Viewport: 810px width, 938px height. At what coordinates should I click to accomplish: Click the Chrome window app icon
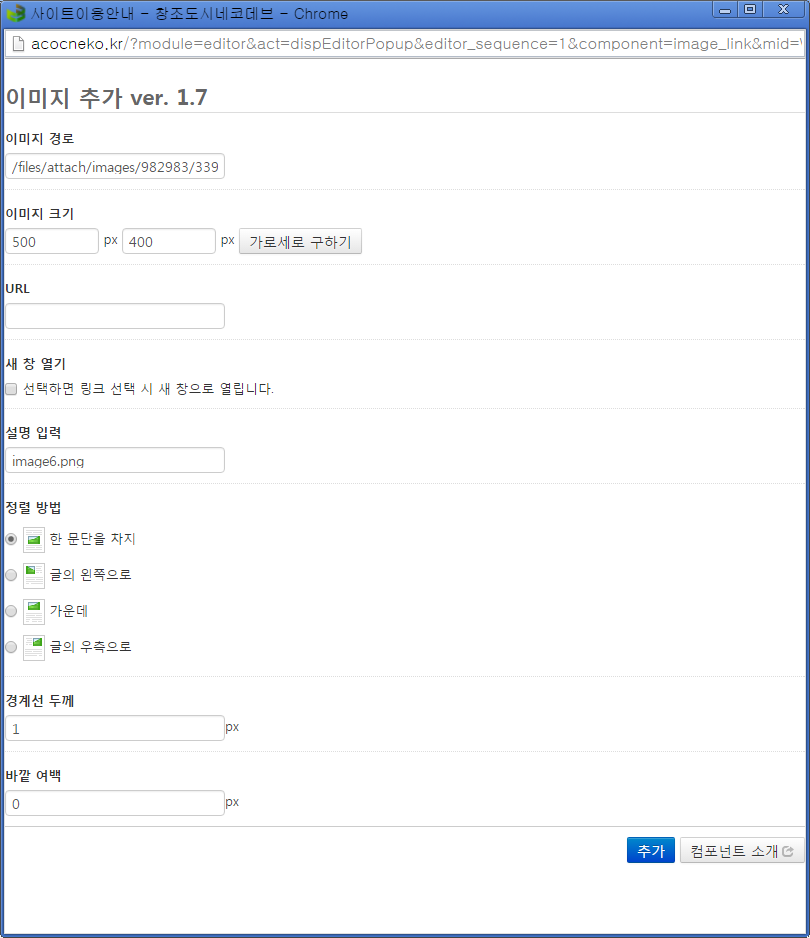click(16, 13)
